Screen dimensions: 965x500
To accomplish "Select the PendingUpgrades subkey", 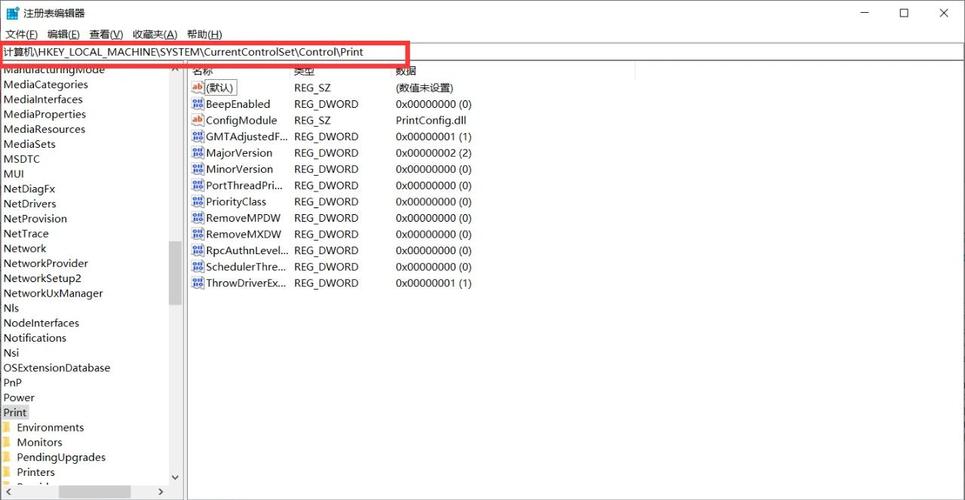I will 61,457.
